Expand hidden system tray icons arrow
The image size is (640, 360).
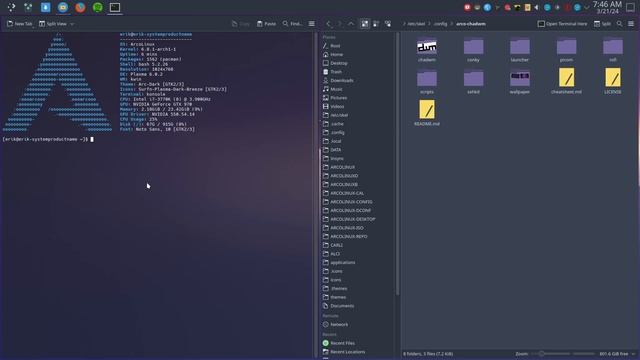pyautogui.click(x=587, y=7)
